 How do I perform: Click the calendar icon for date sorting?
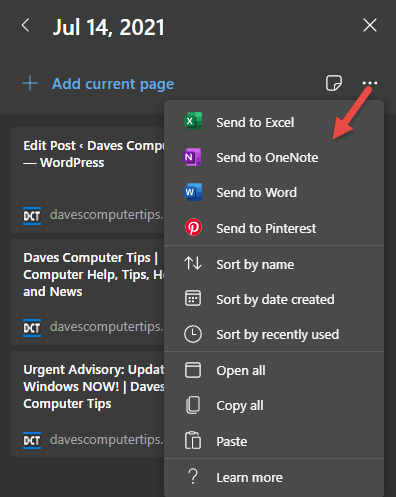coord(193,298)
